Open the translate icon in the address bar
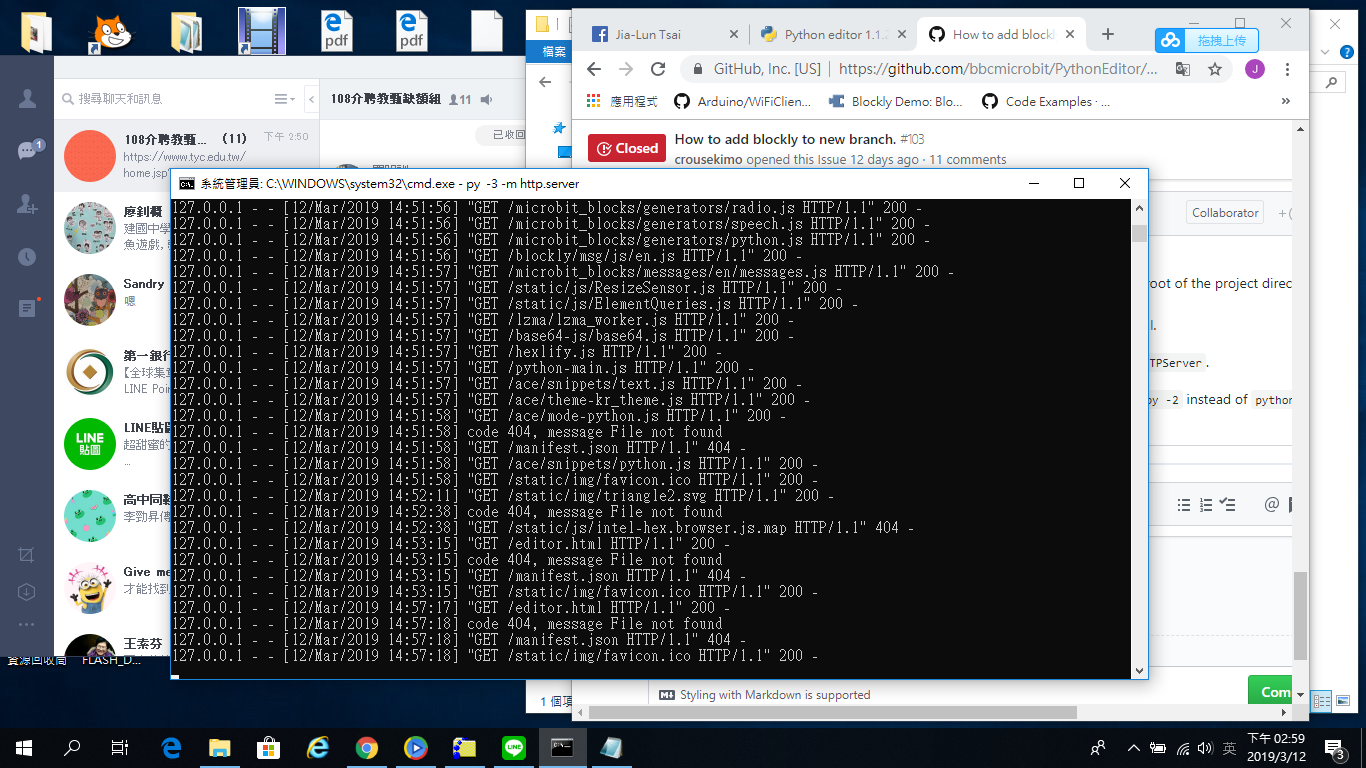The height and width of the screenshot is (768, 1366). tap(1183, 68)
